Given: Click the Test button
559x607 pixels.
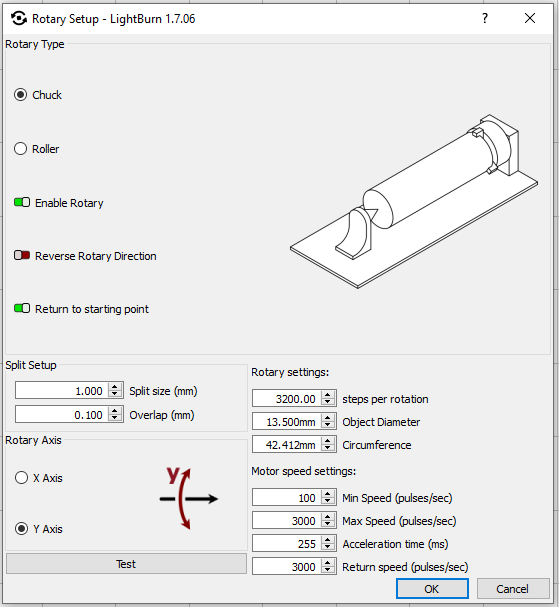Looking at the screenshot, I should pos(126,564).
